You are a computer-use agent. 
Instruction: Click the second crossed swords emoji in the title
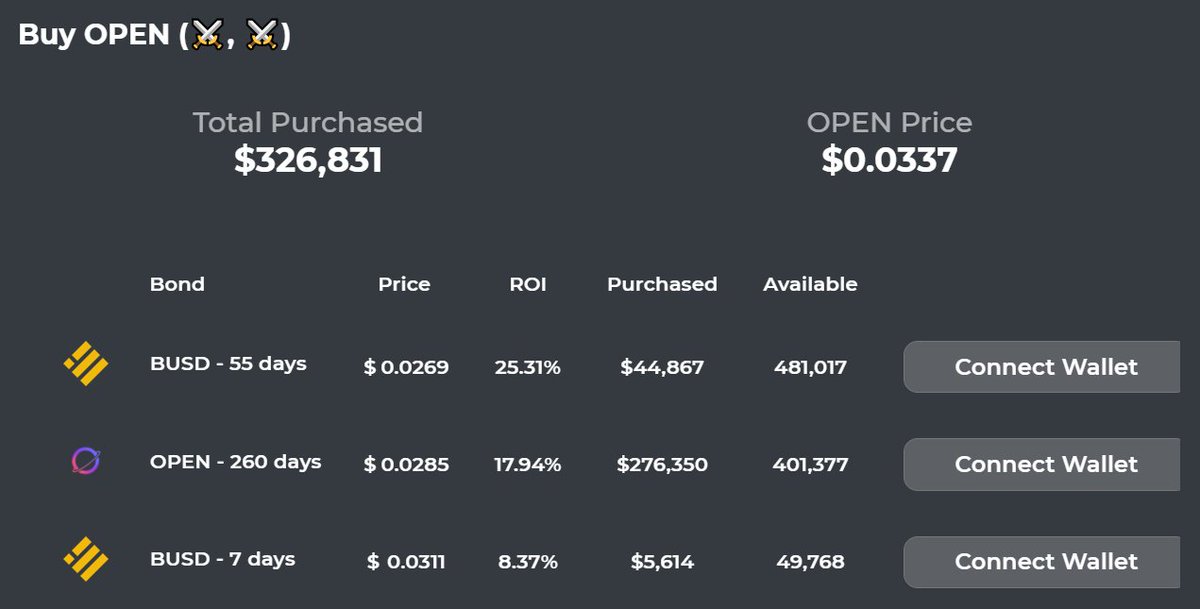pos(262,35)
